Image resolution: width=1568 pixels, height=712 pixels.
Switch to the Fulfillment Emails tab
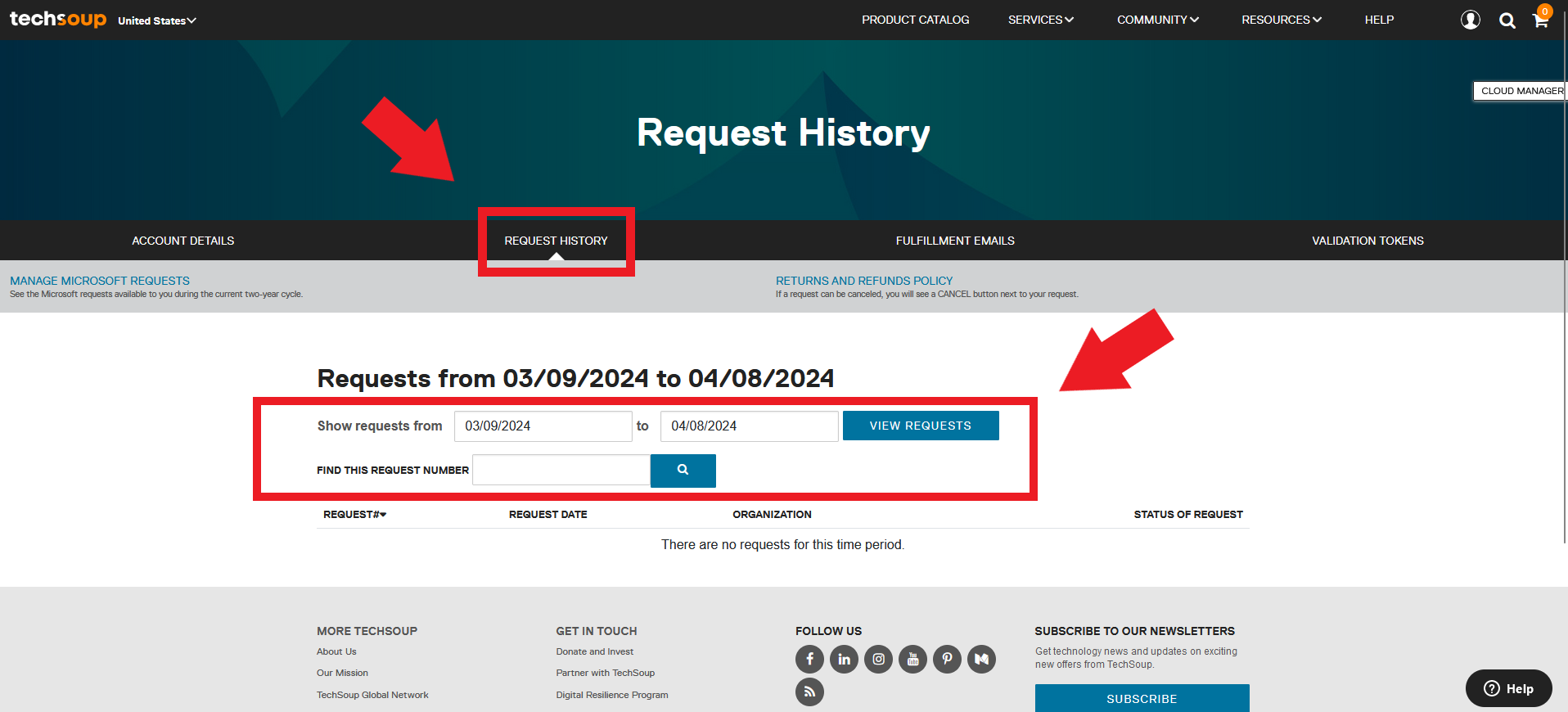(x=955, y=241)
